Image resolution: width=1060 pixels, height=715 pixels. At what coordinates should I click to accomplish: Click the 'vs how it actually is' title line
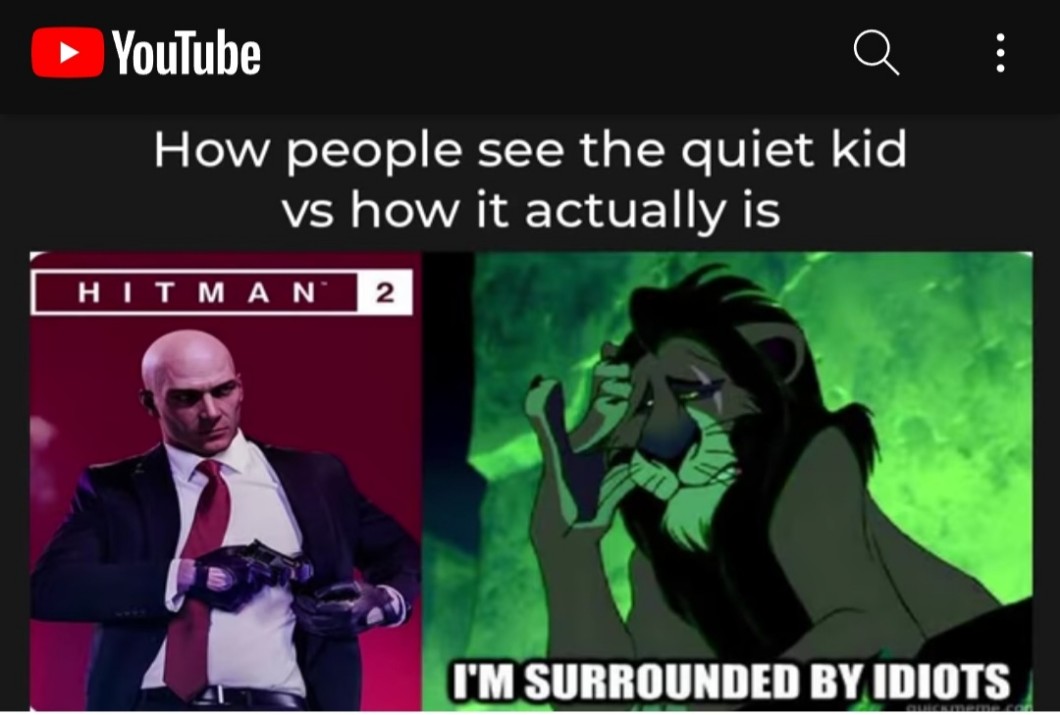coord(531,210)
